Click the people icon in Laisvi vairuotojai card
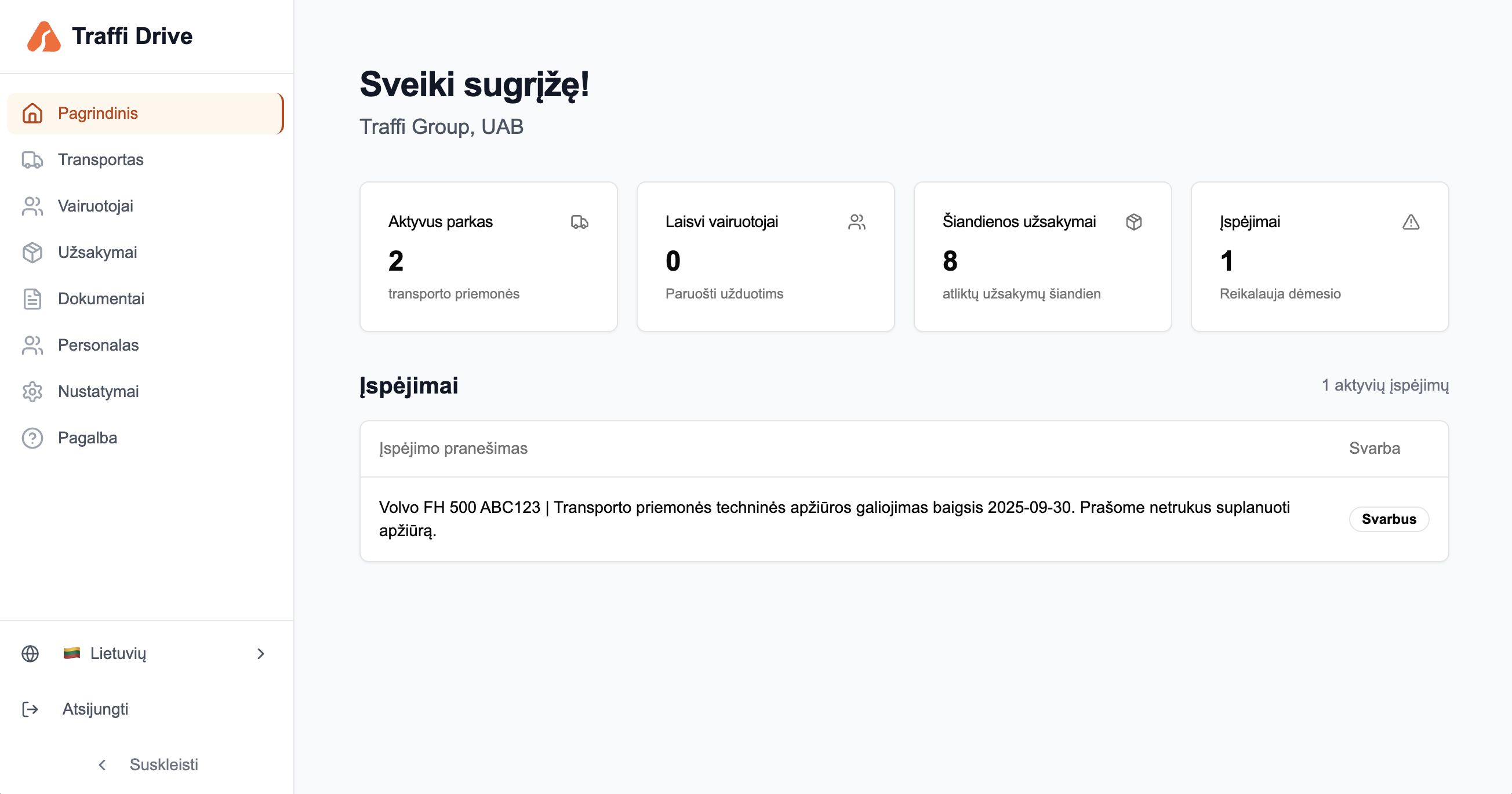The width and height of the screenshot is (1512, 794). click(856, 222)
